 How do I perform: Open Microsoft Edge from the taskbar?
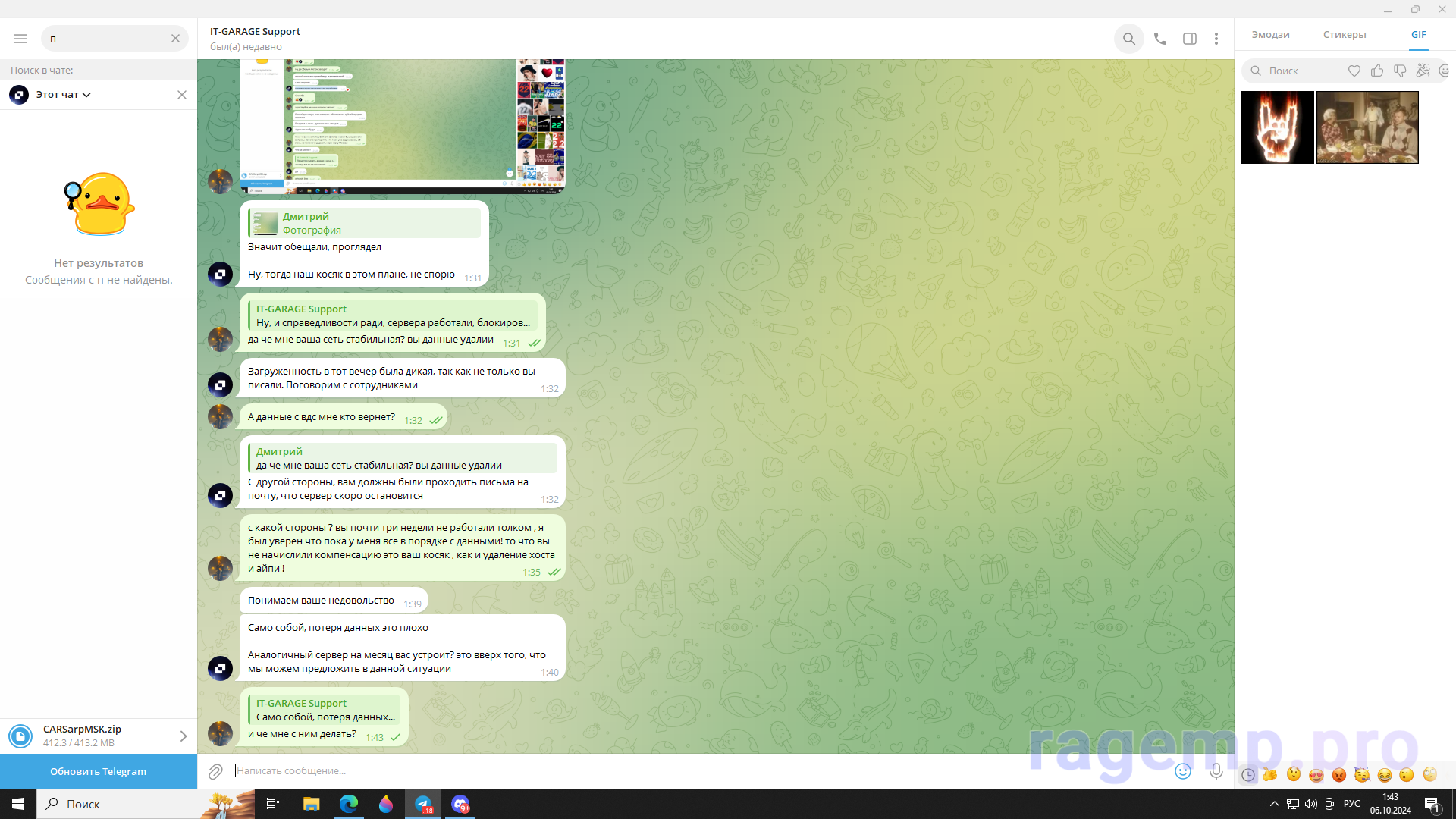click(x=348, y=804)
